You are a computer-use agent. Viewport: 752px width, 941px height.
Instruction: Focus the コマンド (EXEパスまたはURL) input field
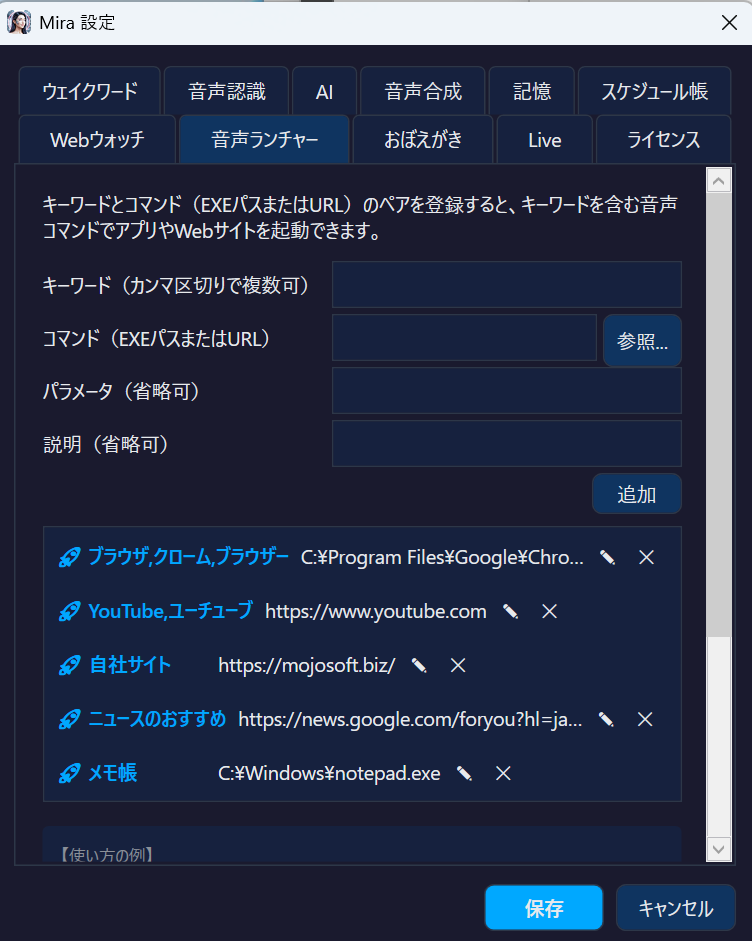(465, 337)
